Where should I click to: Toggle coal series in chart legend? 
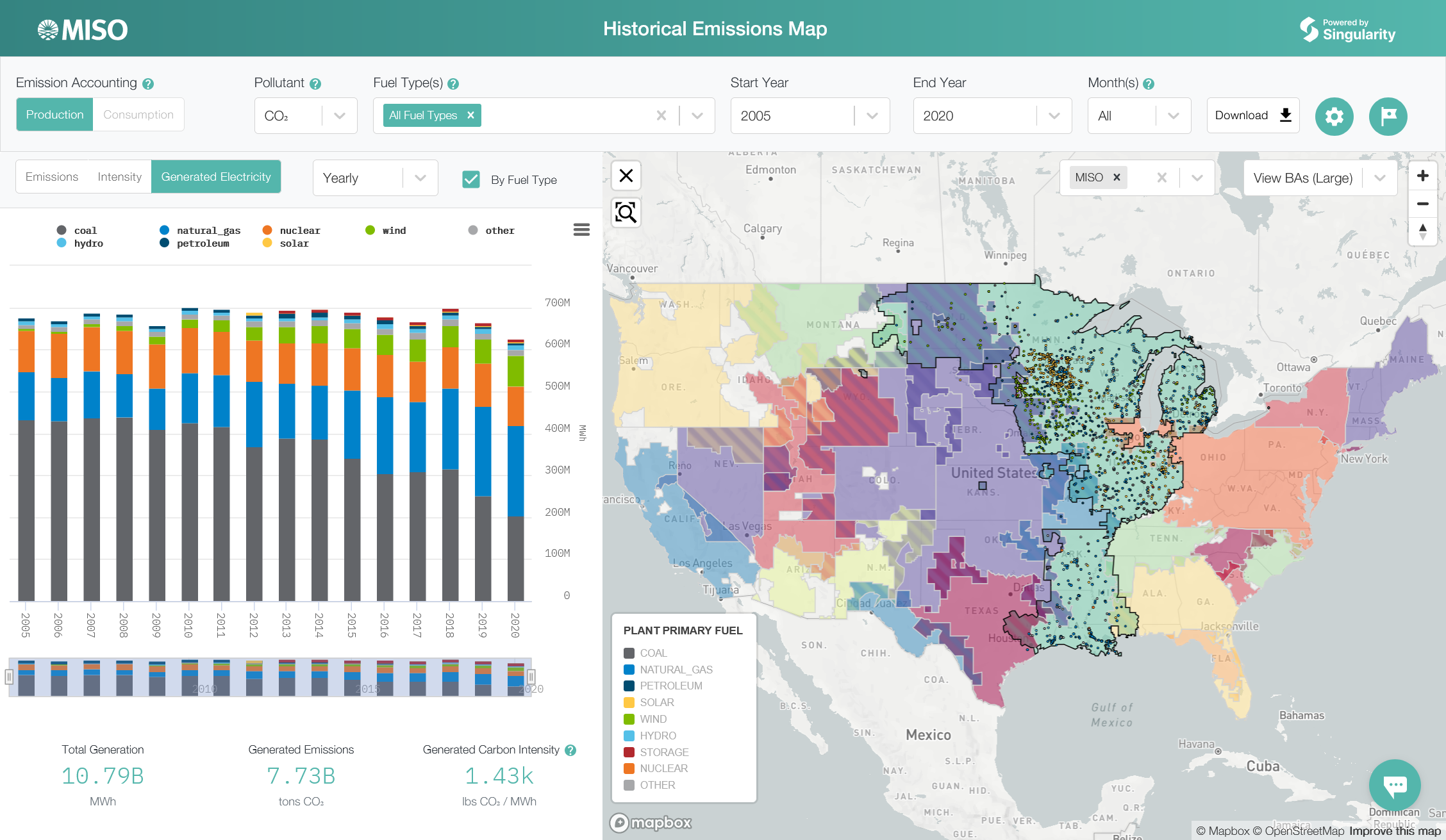click(x=85, y=230)
